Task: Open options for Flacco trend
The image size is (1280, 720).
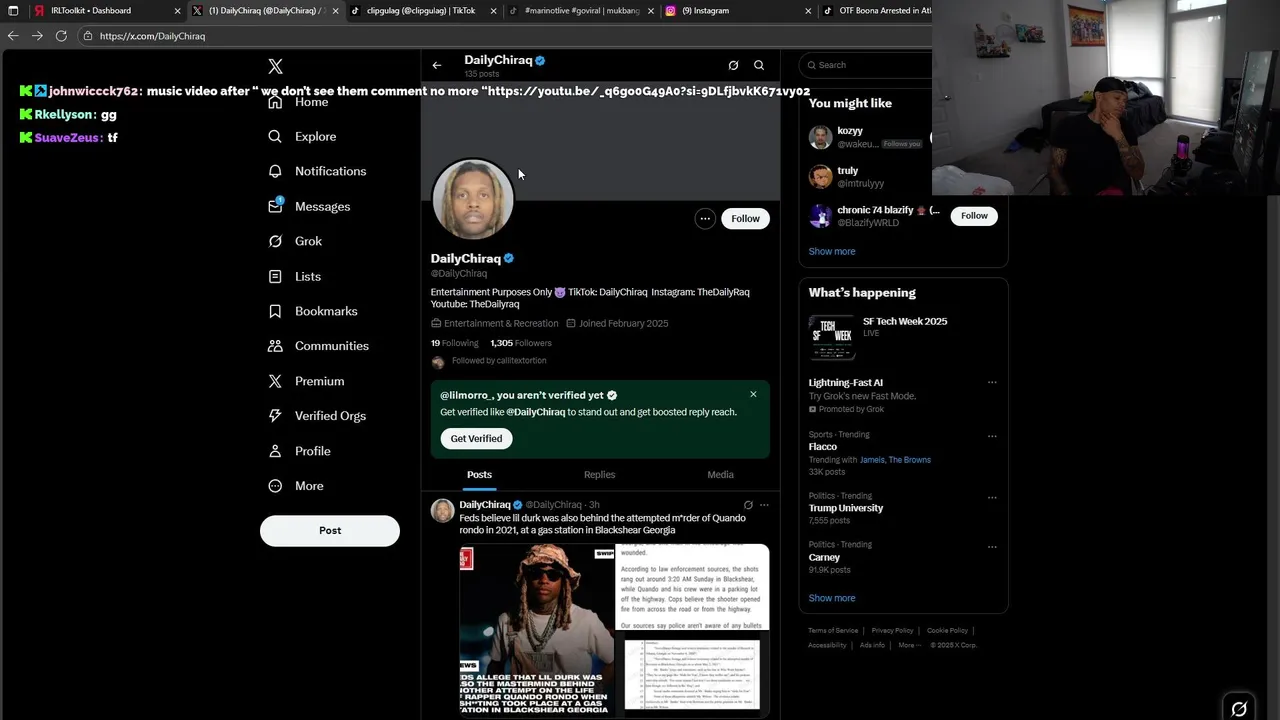Action: click(x=992, y=436)
